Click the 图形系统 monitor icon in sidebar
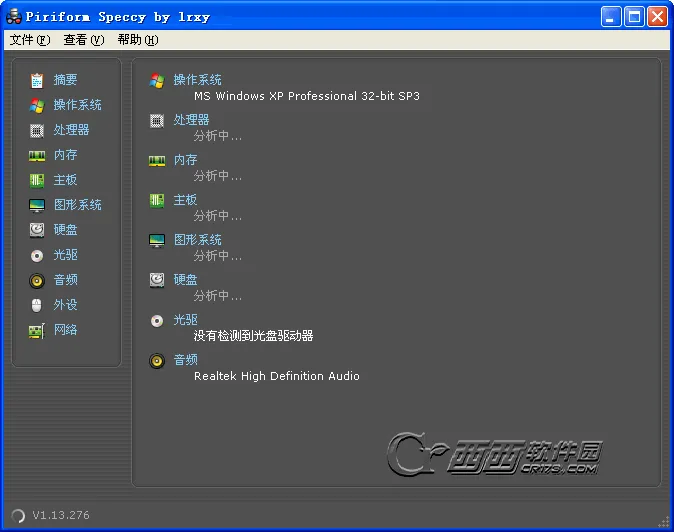Viewport: 674px width, 532px height. coord(37,205)
